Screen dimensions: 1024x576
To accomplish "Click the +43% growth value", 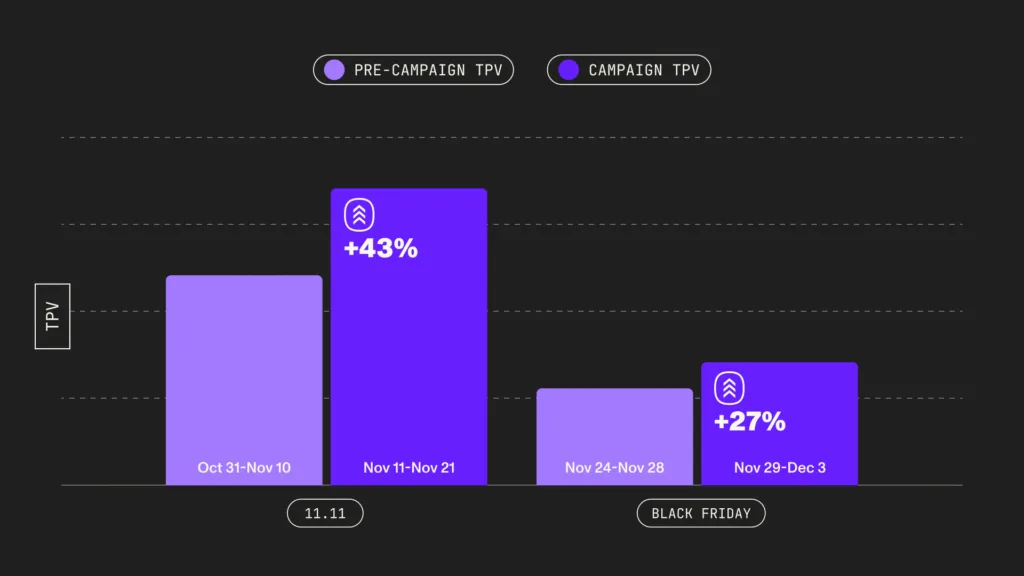I will [381, 248].
